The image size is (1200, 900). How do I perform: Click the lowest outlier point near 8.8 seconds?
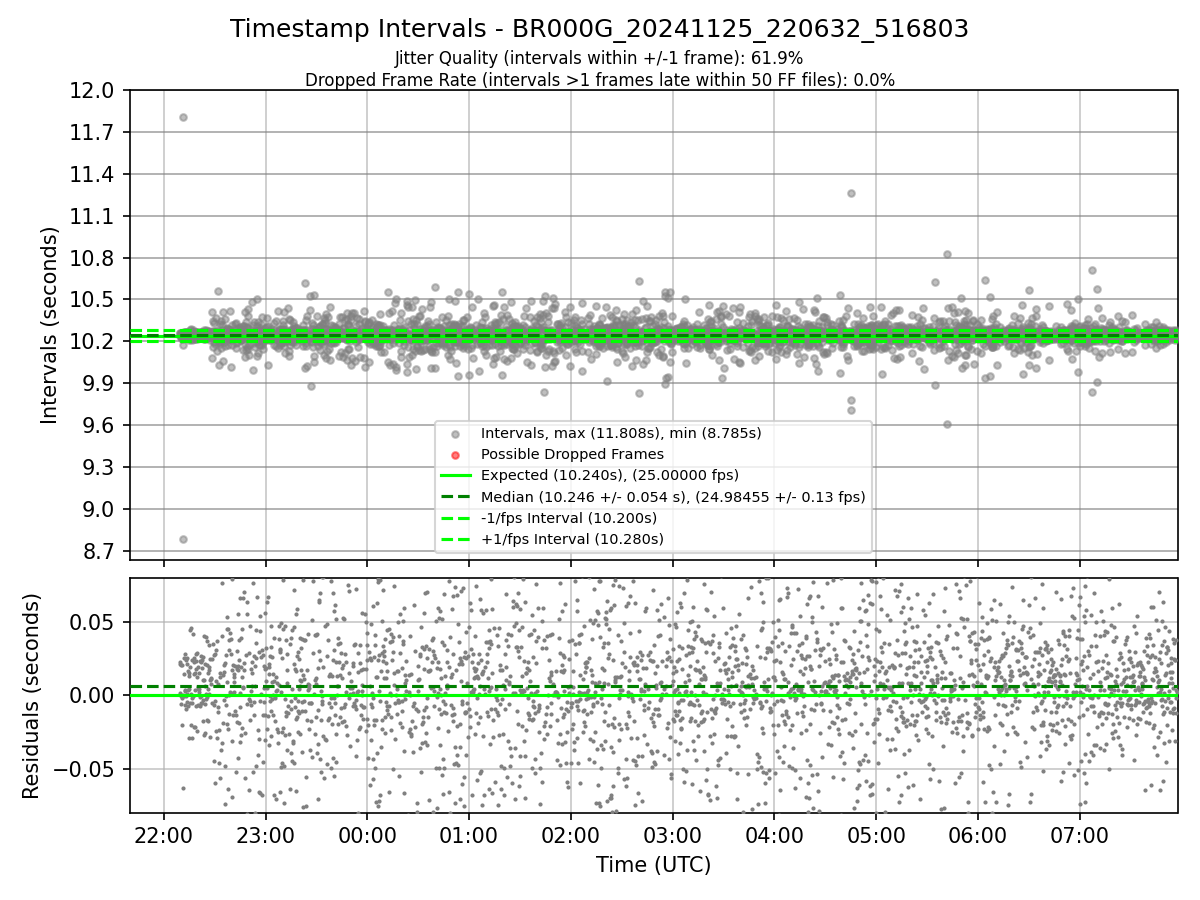[x=183, y=539]
